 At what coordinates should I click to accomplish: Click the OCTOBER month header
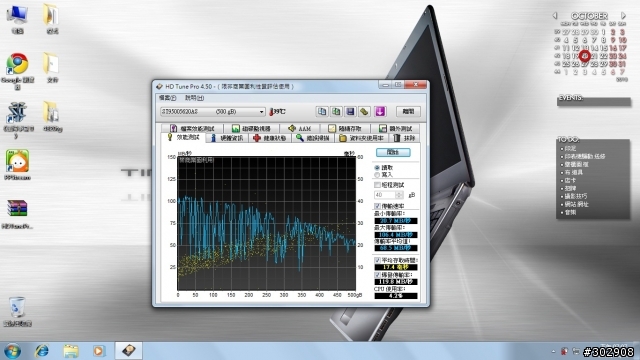[589, 16]
